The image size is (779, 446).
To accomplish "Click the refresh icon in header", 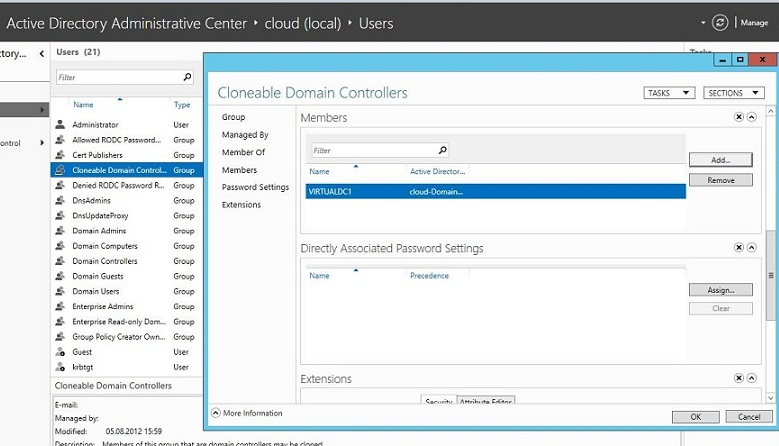I will pos(720,23).
